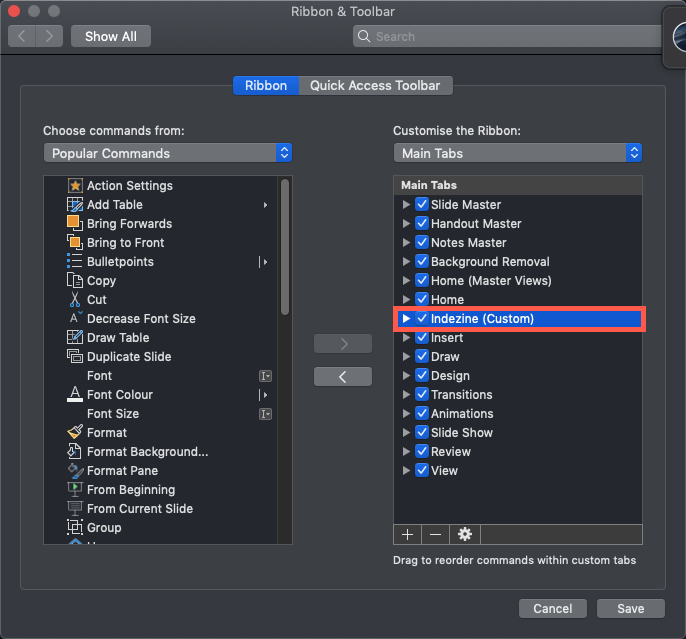686x639 pixels.
Task: Click the Decrease Font Size icon
Action: click(75, 318)
